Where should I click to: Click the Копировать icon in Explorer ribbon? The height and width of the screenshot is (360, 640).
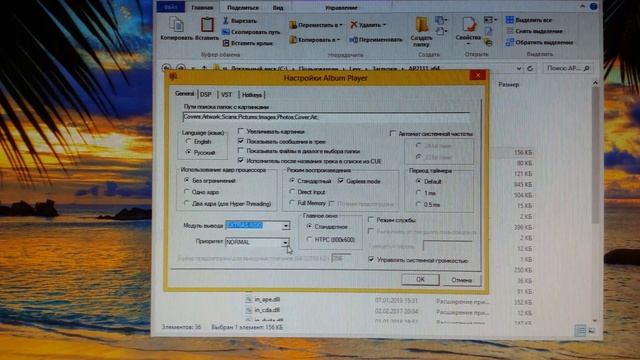pyautogui.click(x=176, y=24)
